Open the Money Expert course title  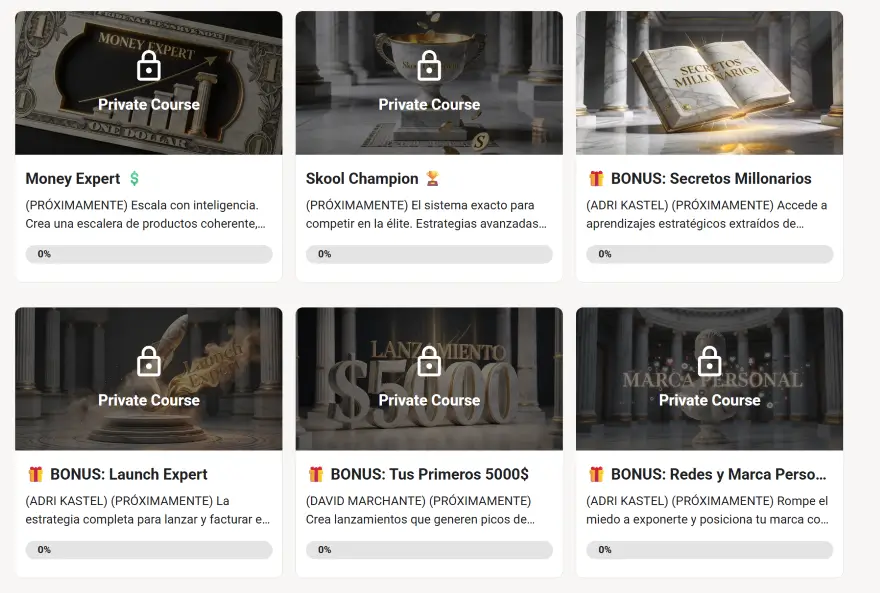pos(72,179)
